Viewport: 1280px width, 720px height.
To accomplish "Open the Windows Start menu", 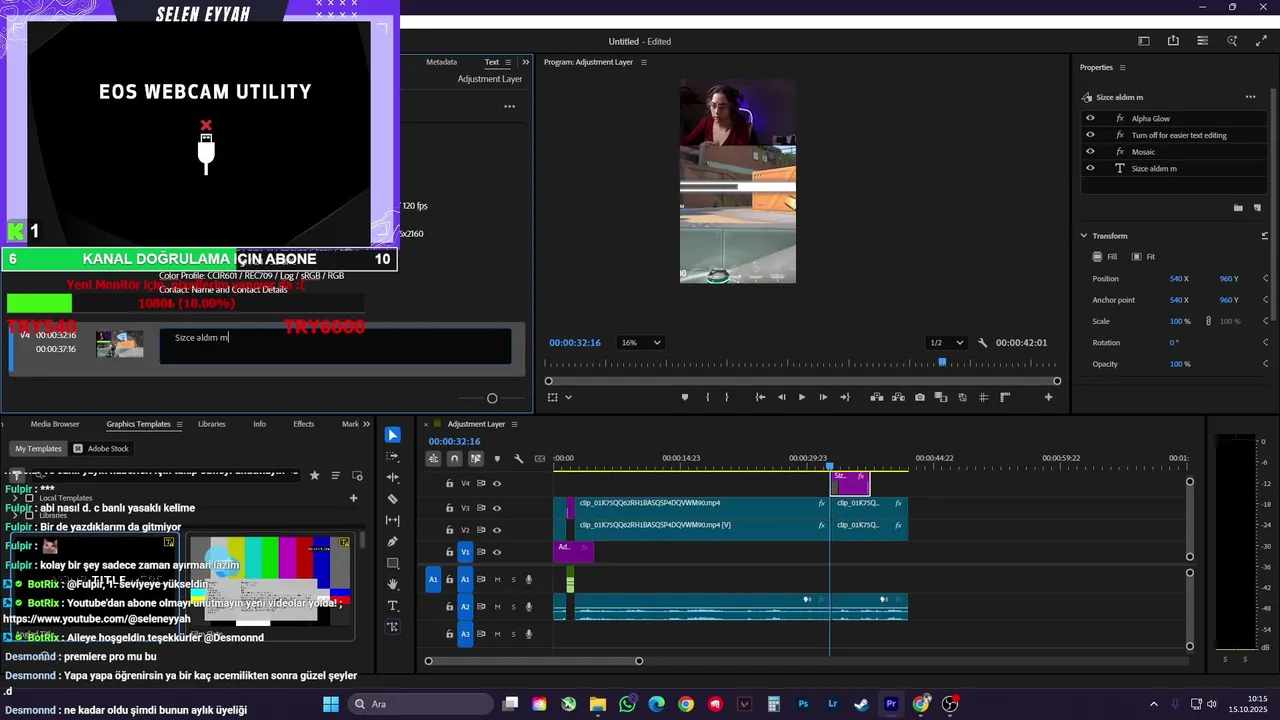I will [331, 704].
